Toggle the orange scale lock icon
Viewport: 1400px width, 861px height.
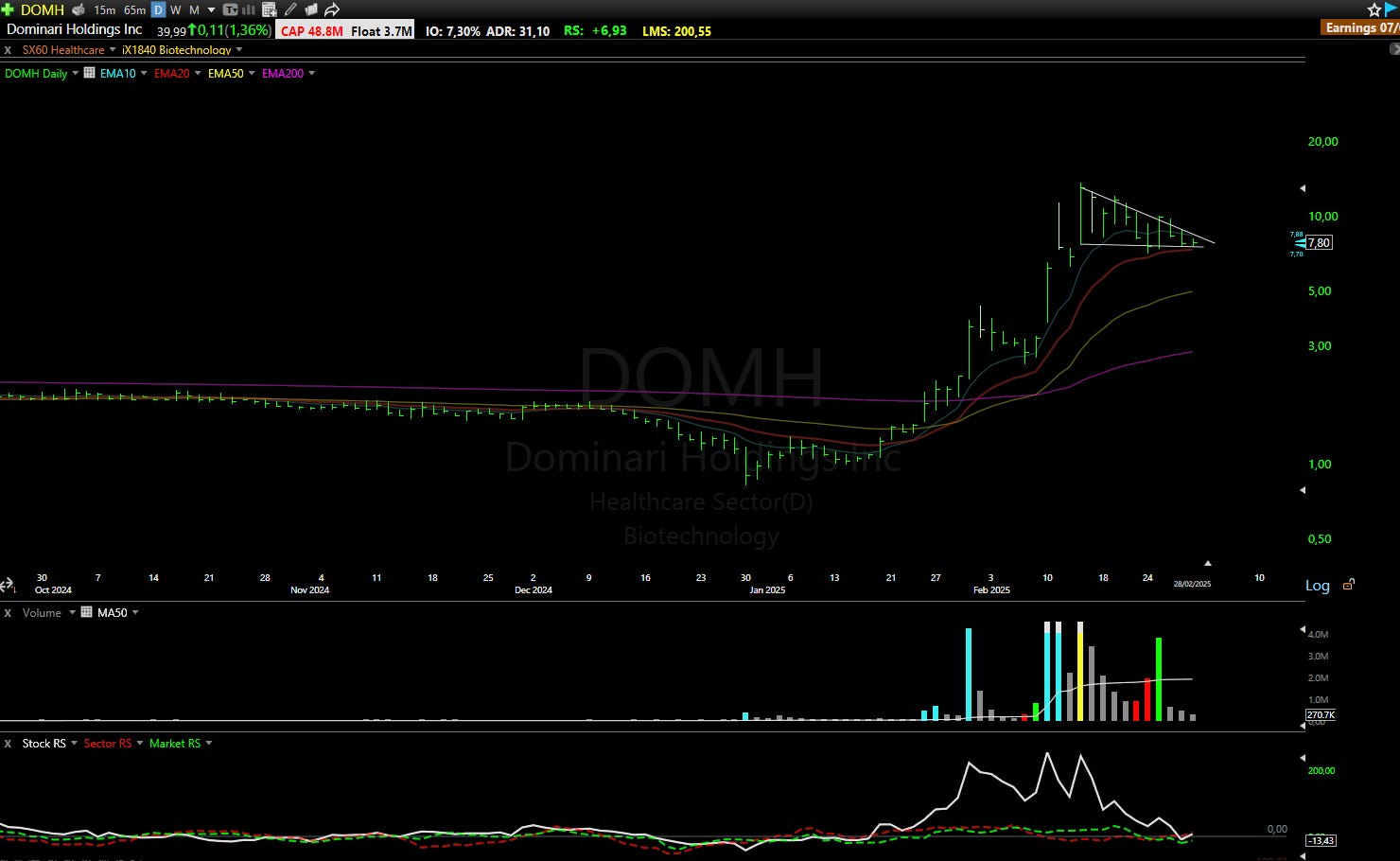pos(1349,585)
